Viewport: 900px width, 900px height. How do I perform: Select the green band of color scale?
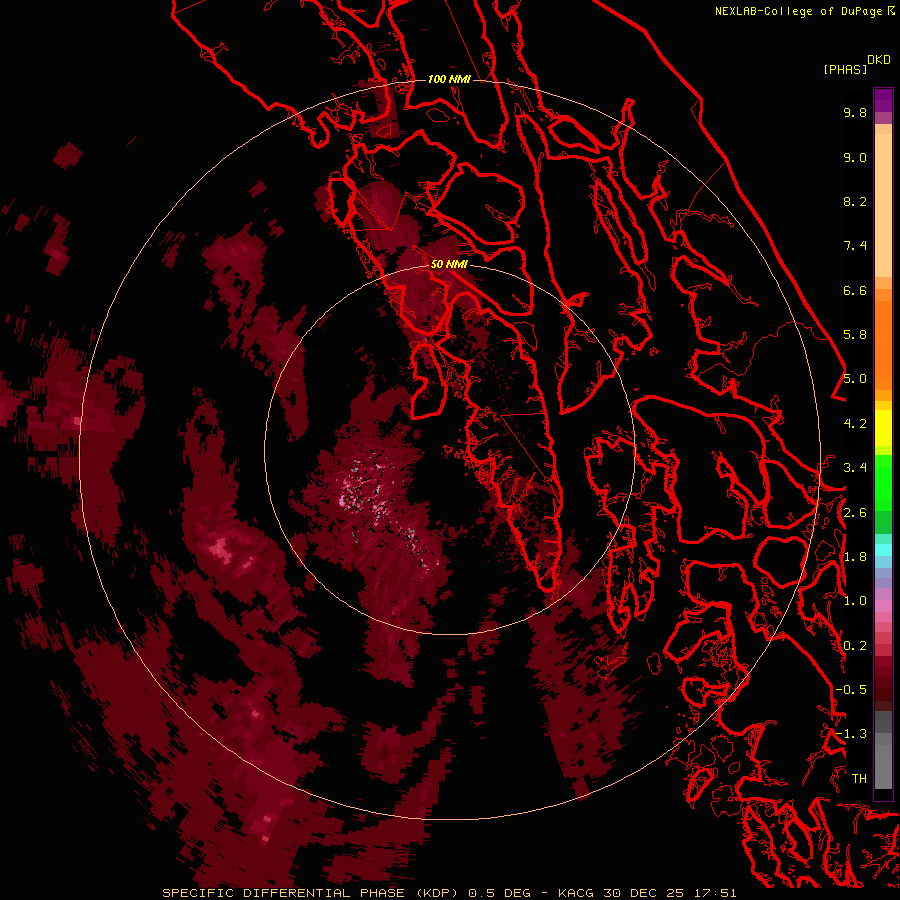click(x=883, y=483)
